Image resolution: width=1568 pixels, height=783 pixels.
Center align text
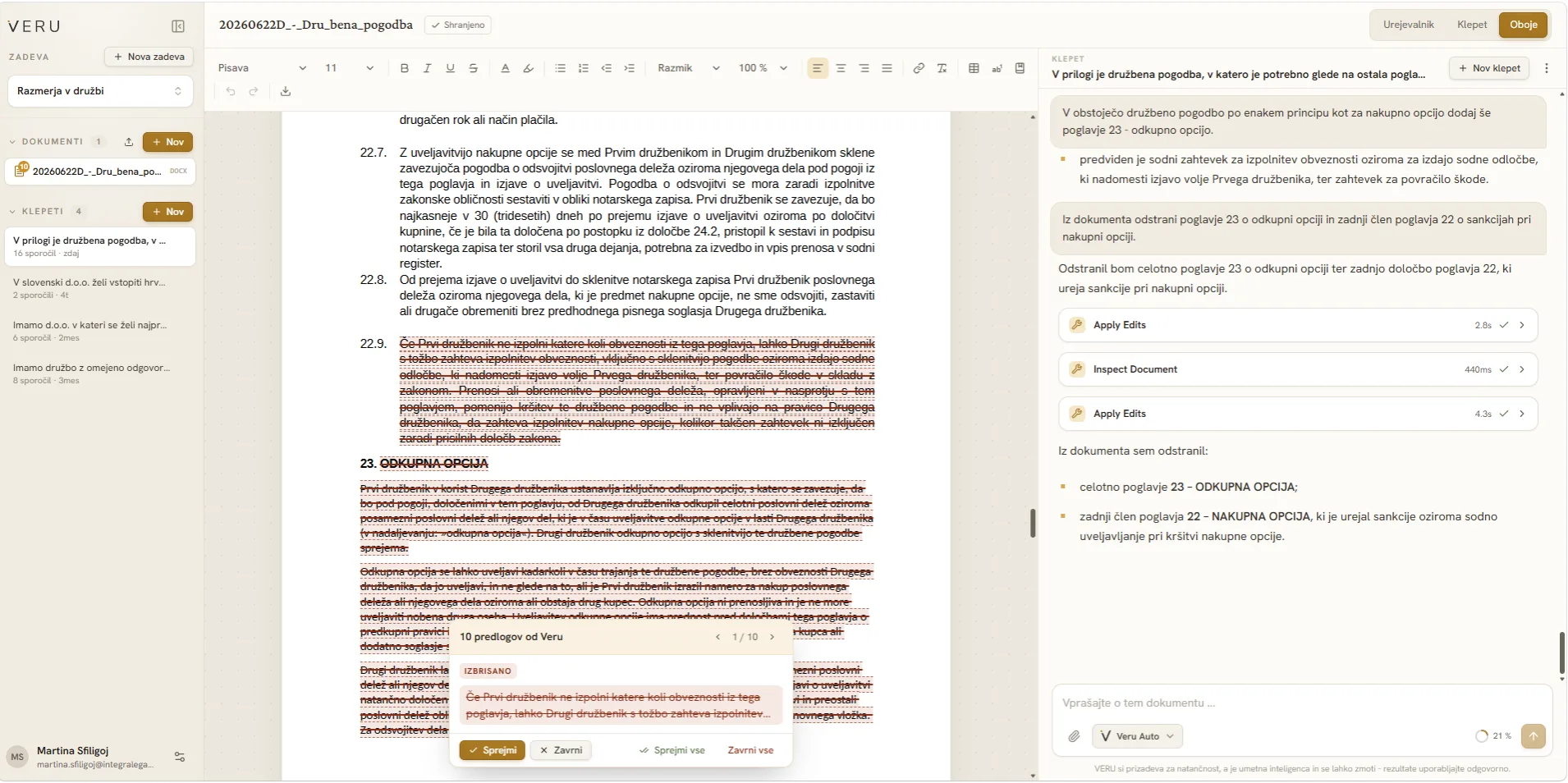pyautogui.click(x=841, y=68)
